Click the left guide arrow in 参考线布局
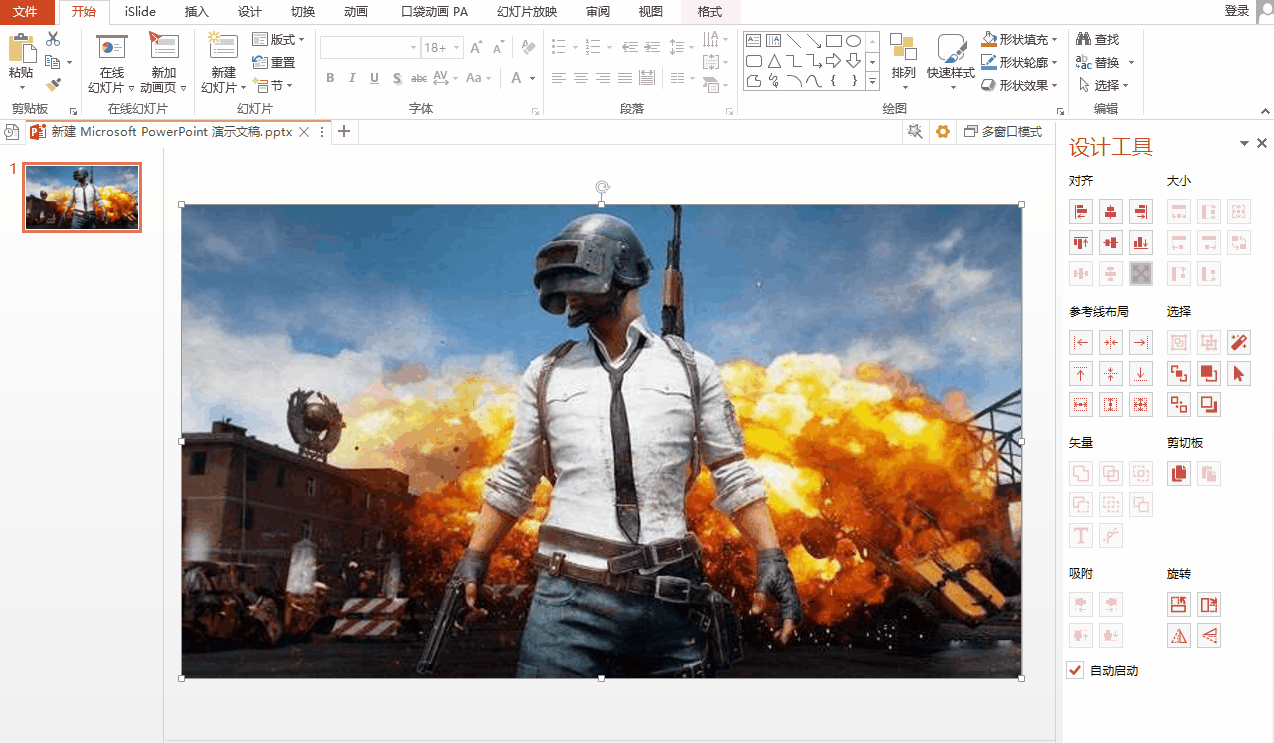This screenshot has height=743, width=1274. point(1080,343)
